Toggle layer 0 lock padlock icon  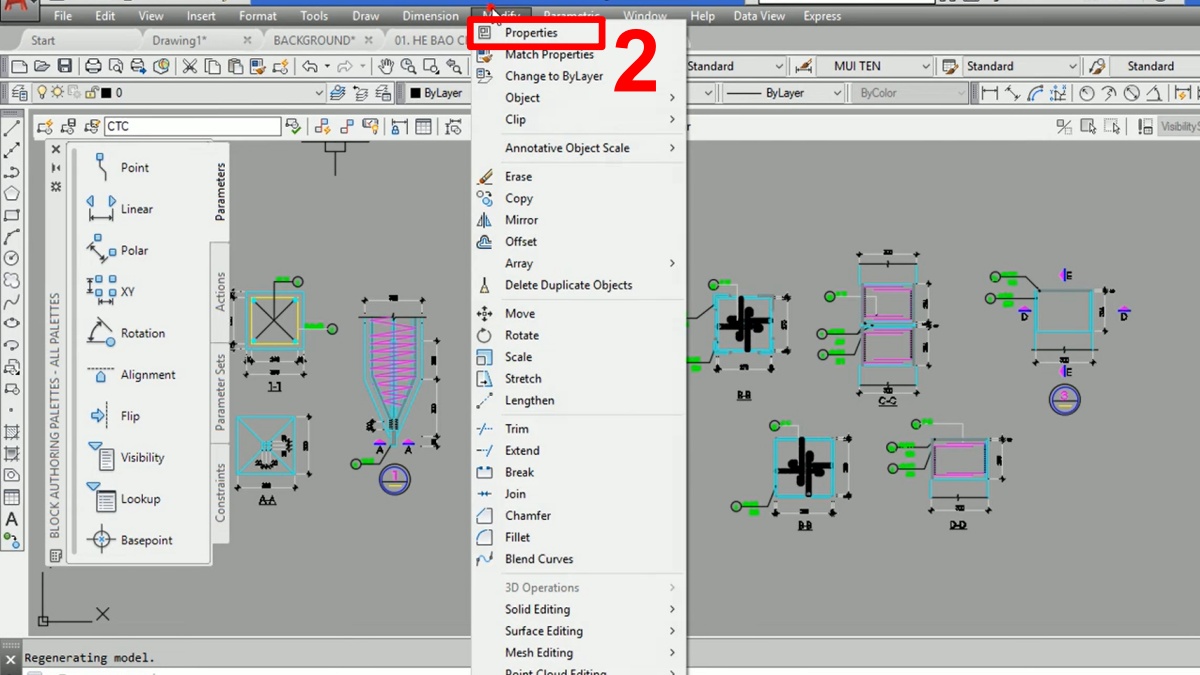(x=89, y=93)
